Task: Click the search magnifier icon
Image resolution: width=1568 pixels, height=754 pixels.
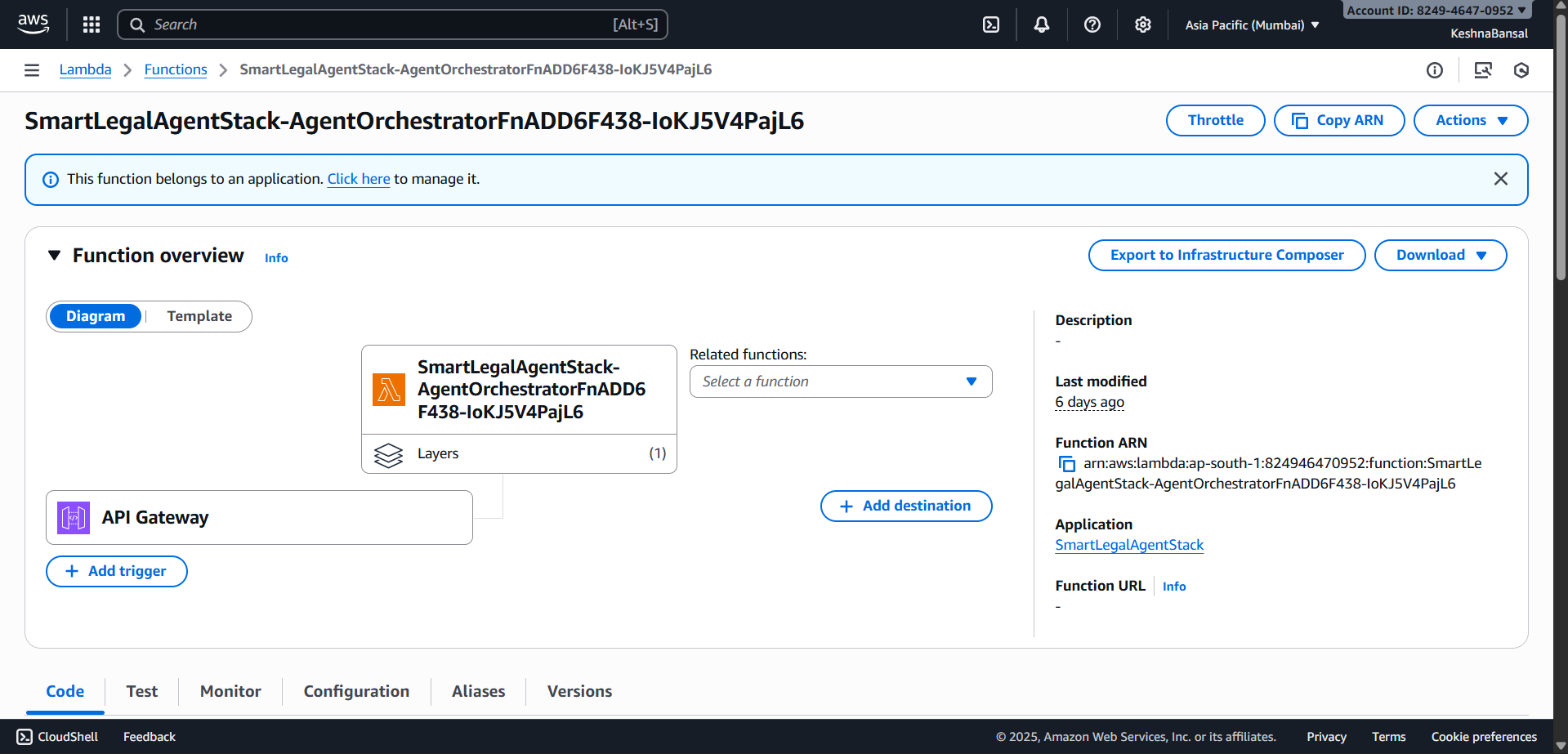Action: 137,25
